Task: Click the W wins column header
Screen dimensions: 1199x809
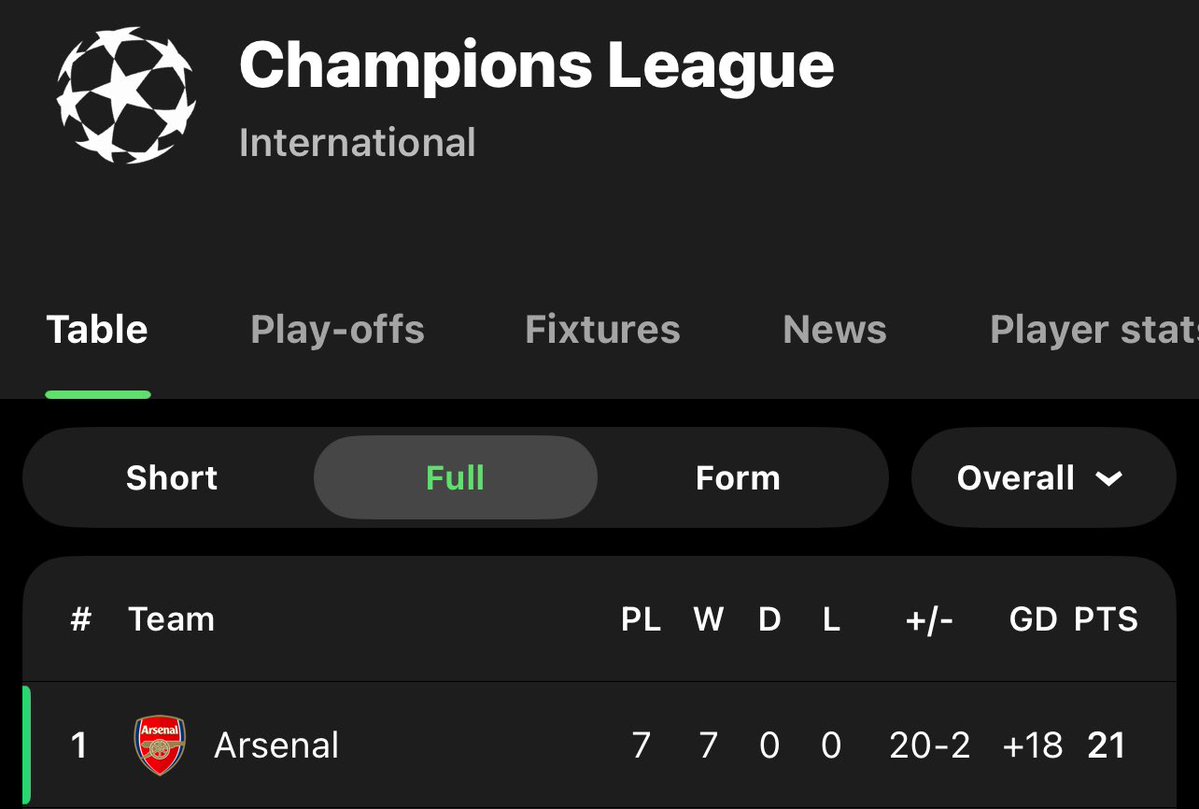Action: [708, 620]
